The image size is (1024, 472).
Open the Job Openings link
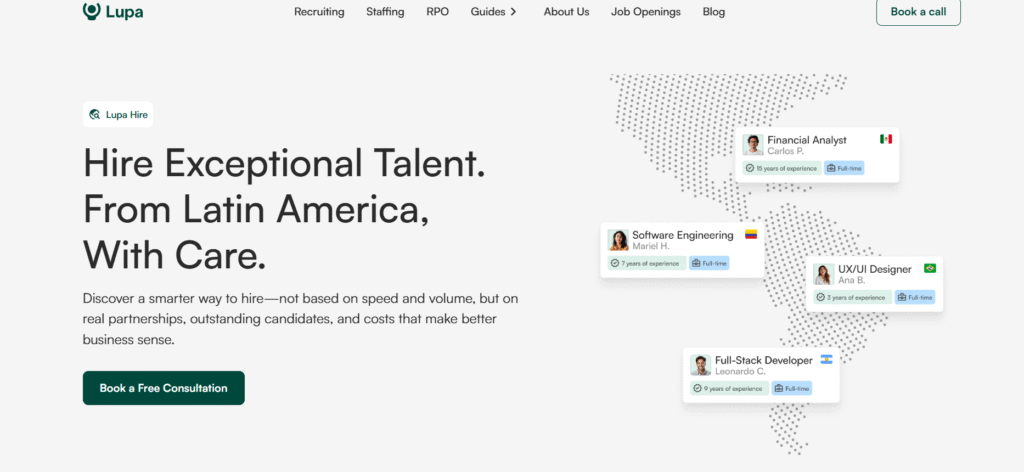coord(646,12)
